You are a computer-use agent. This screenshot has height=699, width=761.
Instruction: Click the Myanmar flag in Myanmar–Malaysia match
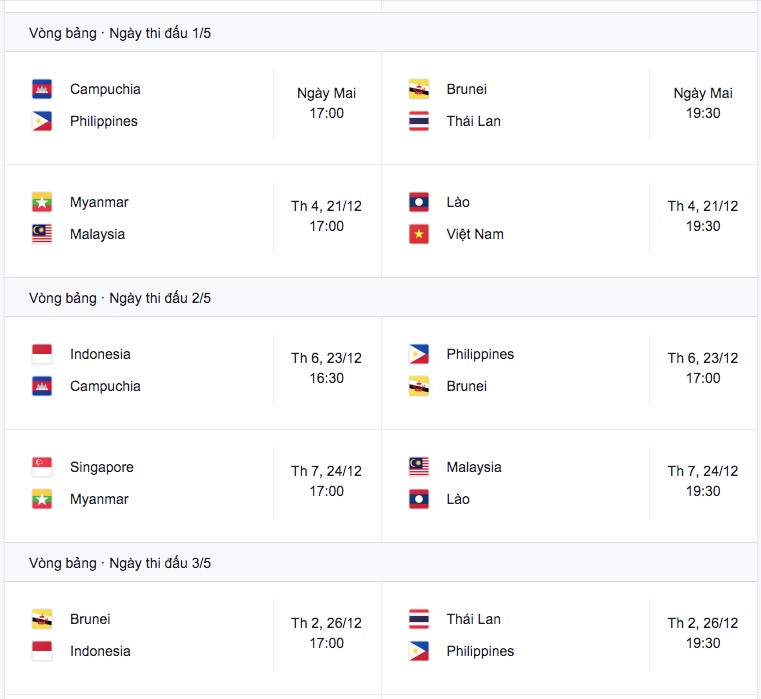pyautogui.click(x=42, y=202)
